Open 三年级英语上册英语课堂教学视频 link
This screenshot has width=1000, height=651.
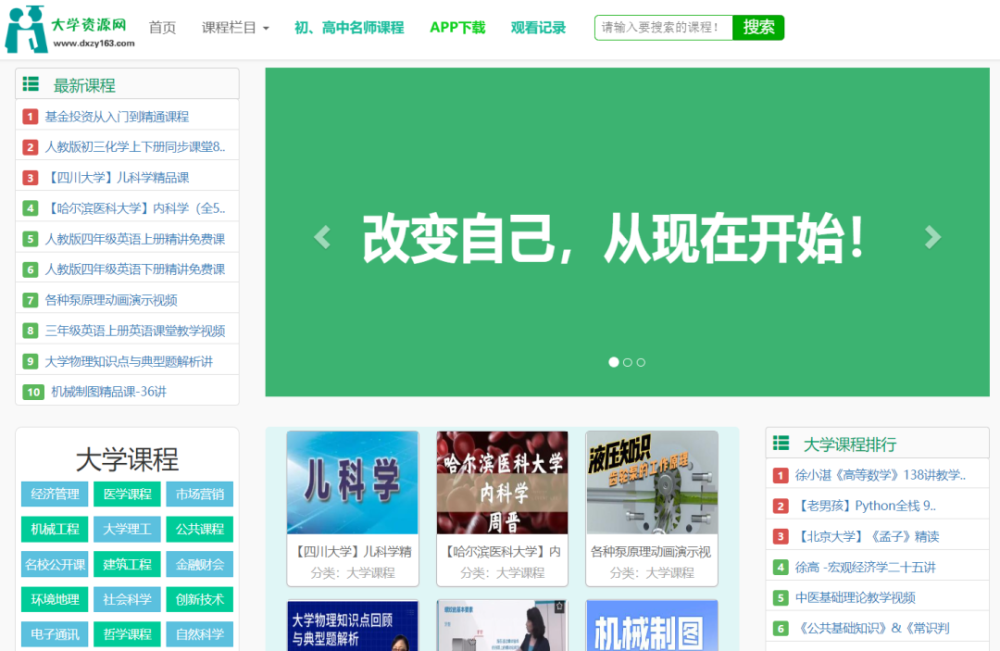coord(135,331)
